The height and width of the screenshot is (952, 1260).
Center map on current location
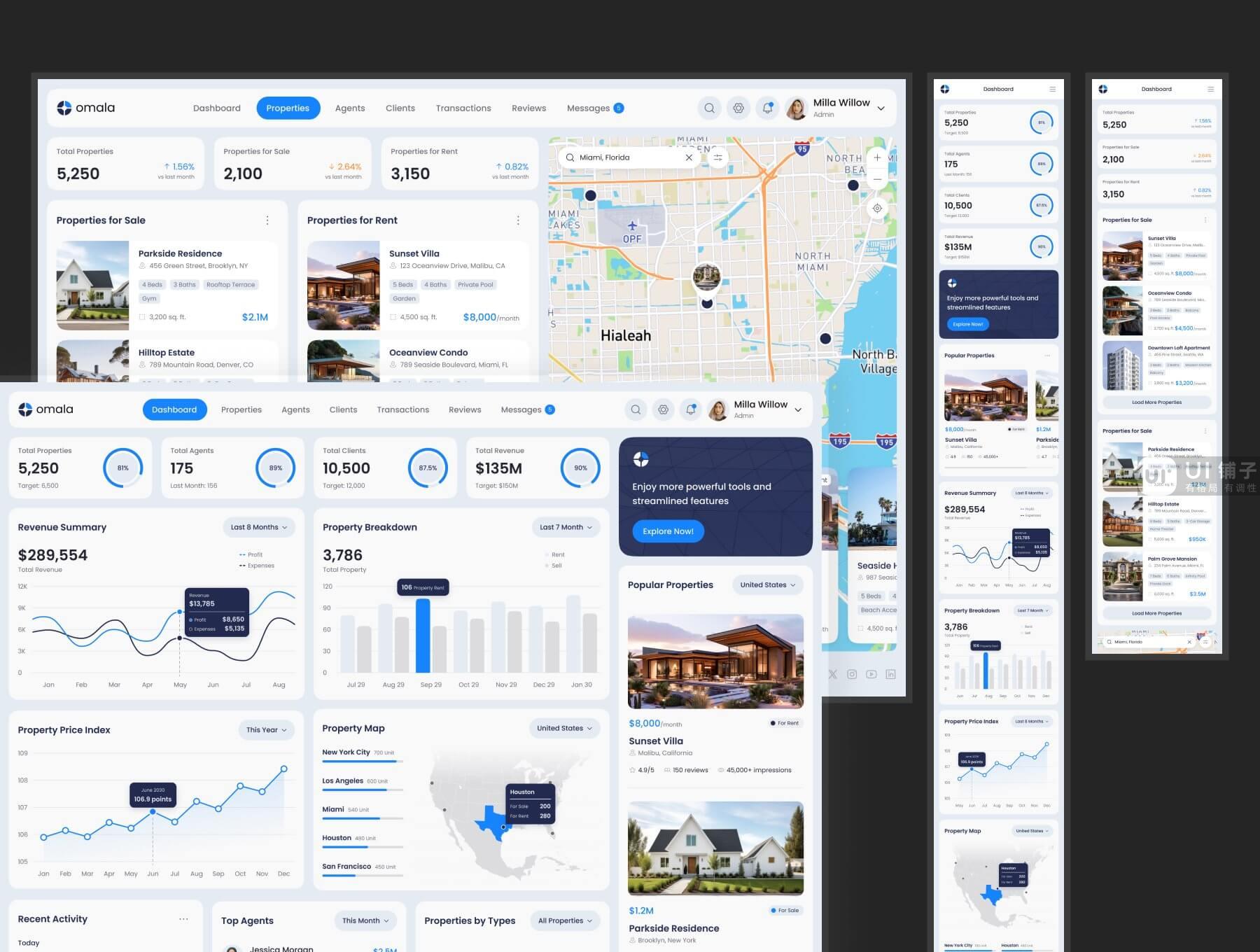877,208
